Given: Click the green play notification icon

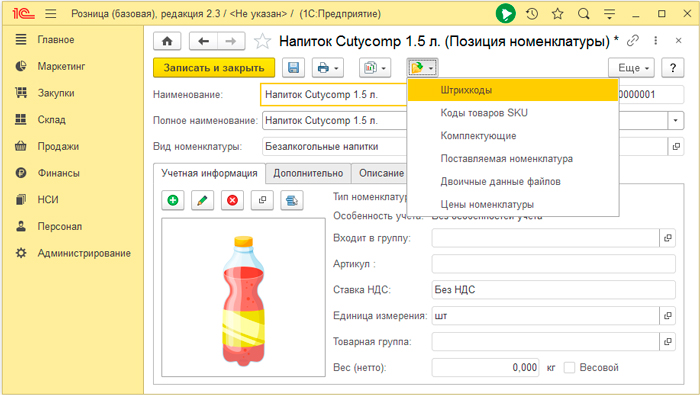Looking at the screenshot, I should click(x=506, y=14).
